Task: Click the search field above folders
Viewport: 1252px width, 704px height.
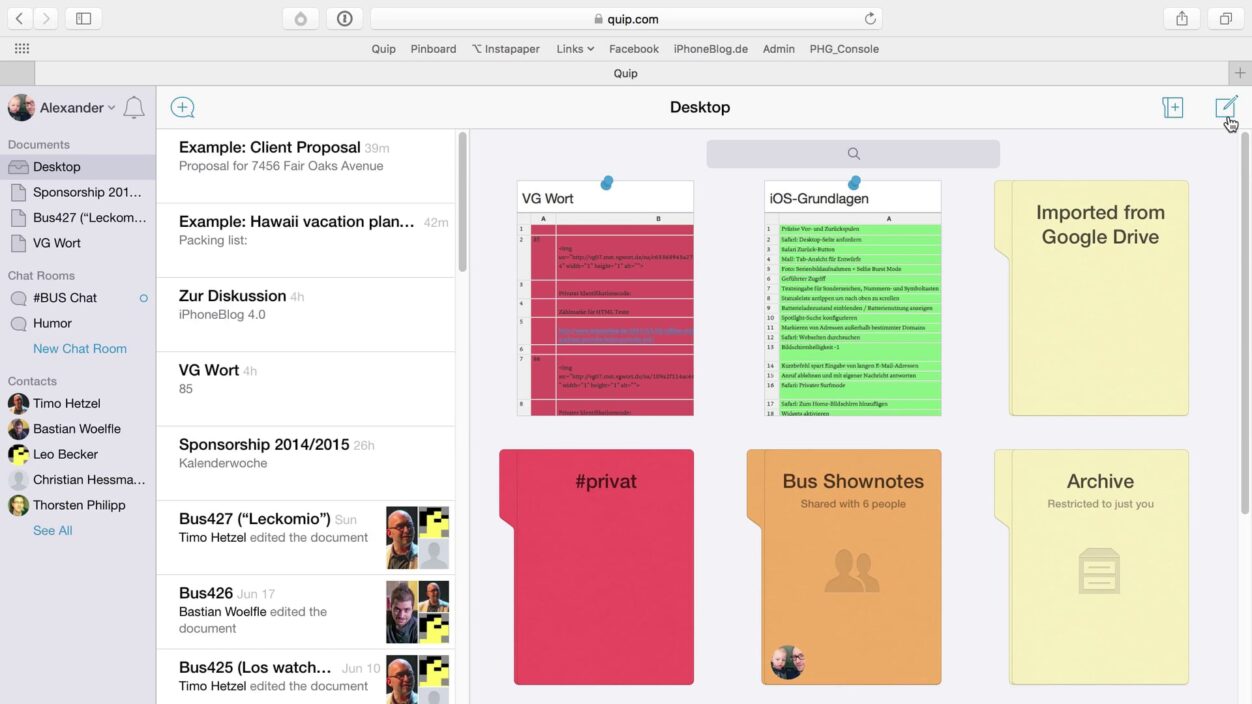Action: (x=852, y=154)
